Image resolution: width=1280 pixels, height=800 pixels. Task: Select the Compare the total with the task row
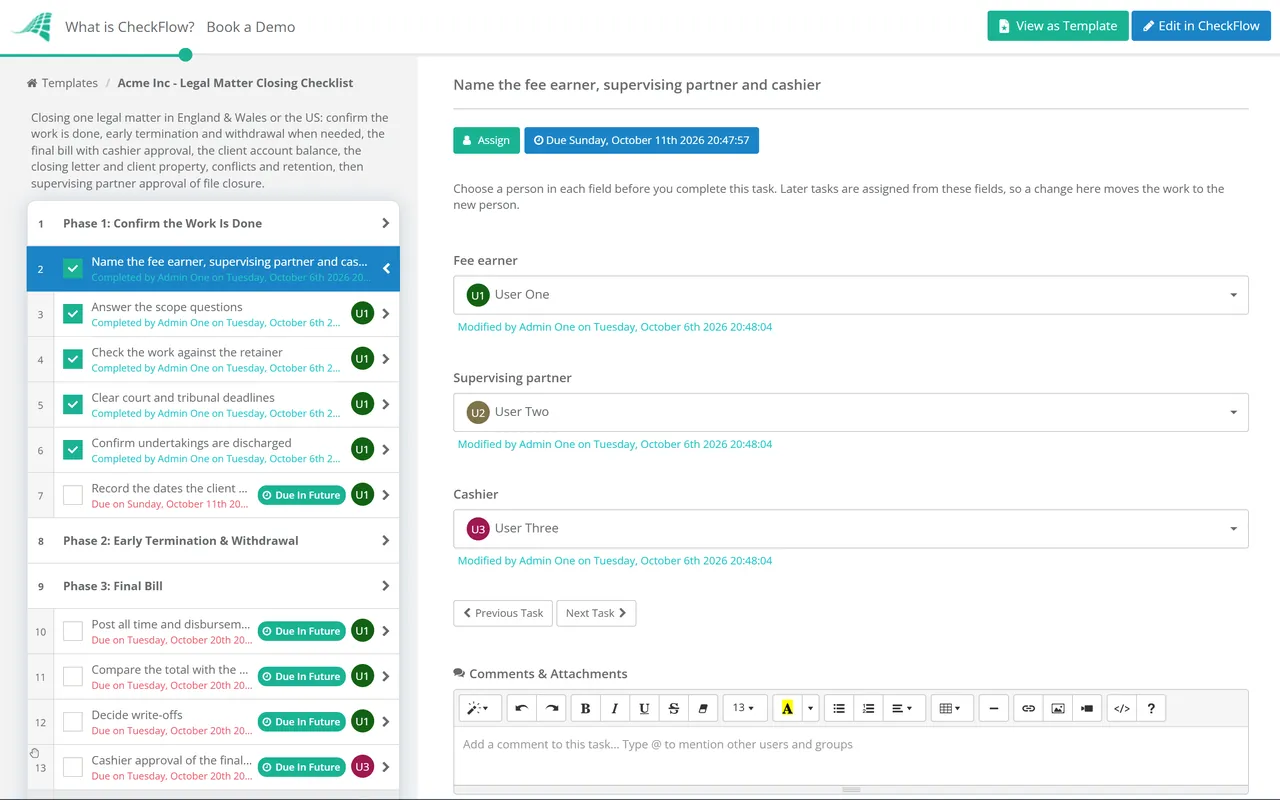213,677
